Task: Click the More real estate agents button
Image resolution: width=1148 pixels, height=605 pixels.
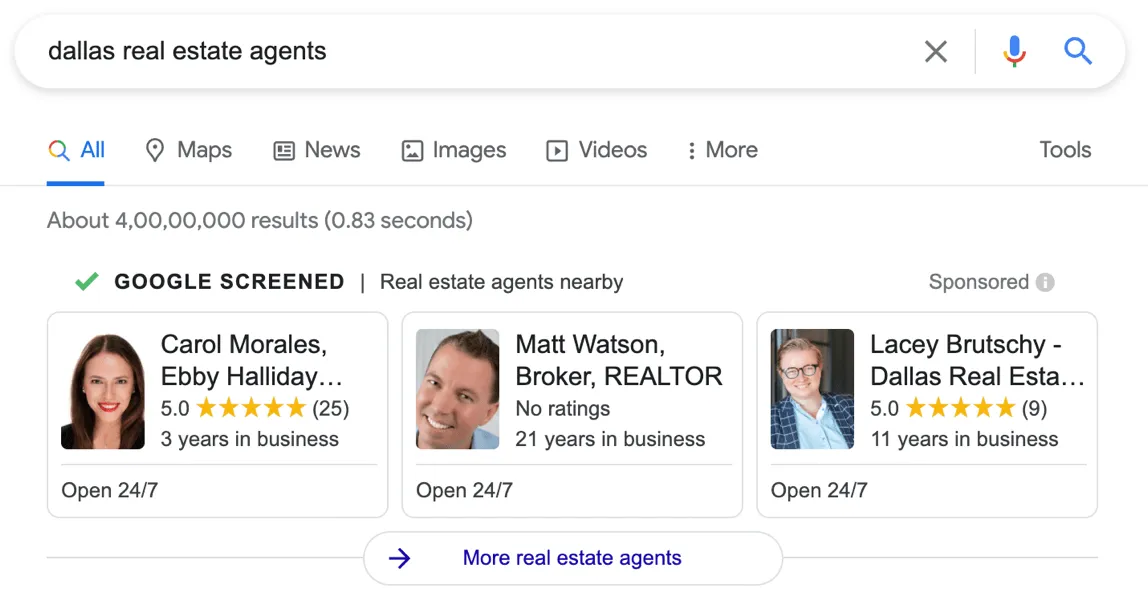Action: (x=572, y=558)
